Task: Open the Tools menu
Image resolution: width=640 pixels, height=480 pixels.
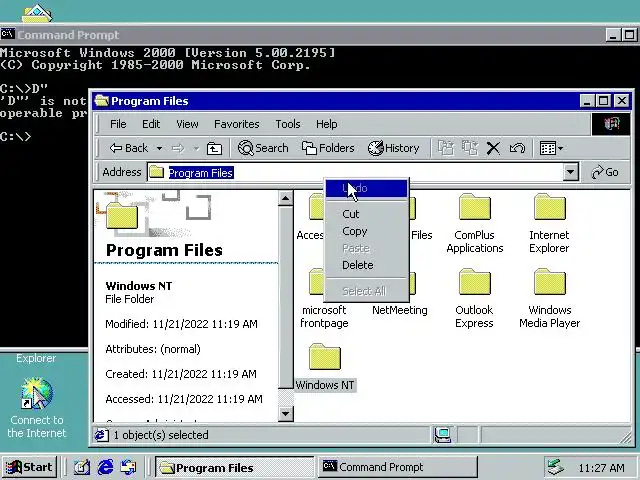Action: [288, 124]
